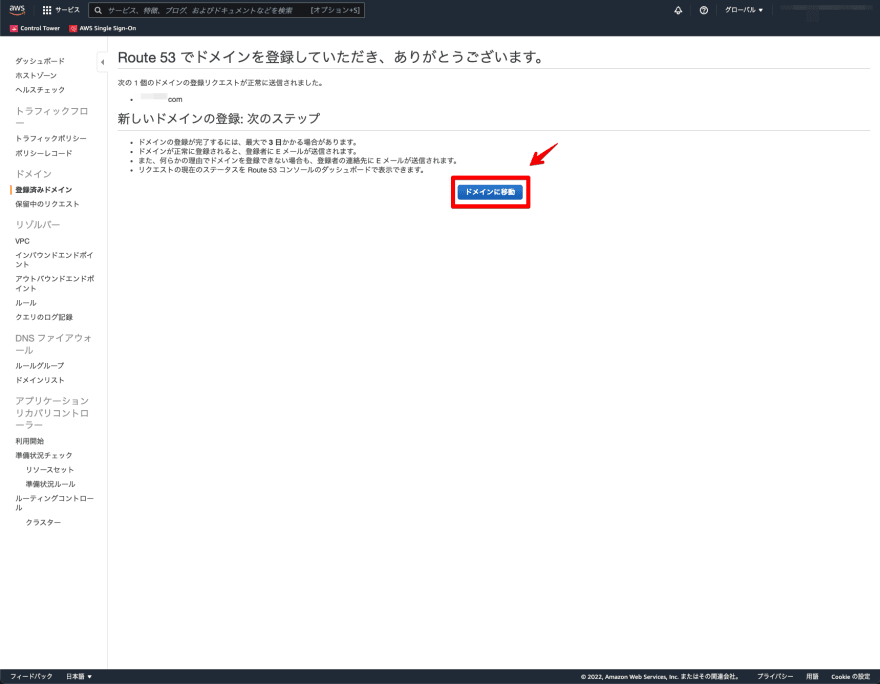Open ドメインリスト in sidebar

(40, 380)
